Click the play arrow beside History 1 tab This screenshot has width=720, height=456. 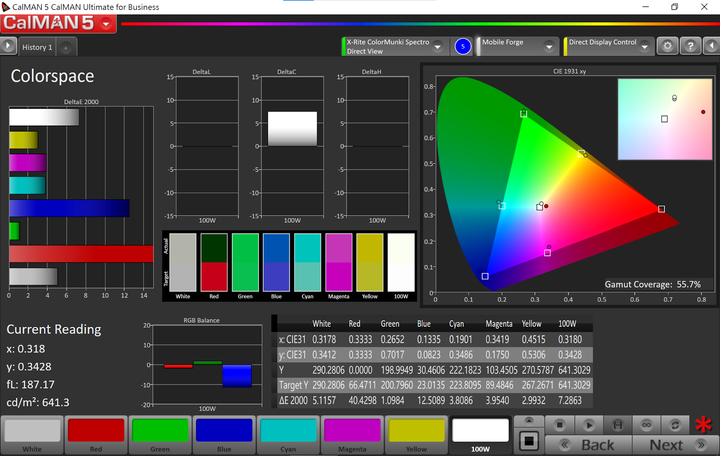click(8, 46)
